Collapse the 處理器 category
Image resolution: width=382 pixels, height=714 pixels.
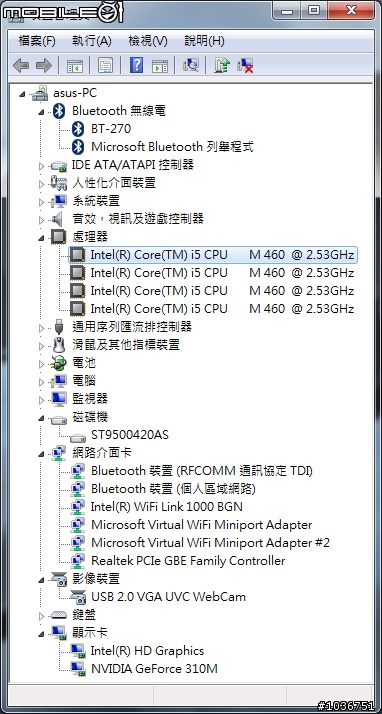coord(41,238)
